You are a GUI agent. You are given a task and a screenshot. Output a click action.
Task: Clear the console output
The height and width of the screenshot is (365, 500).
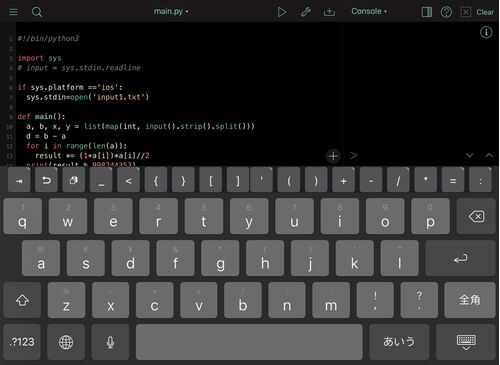point(485,12)
